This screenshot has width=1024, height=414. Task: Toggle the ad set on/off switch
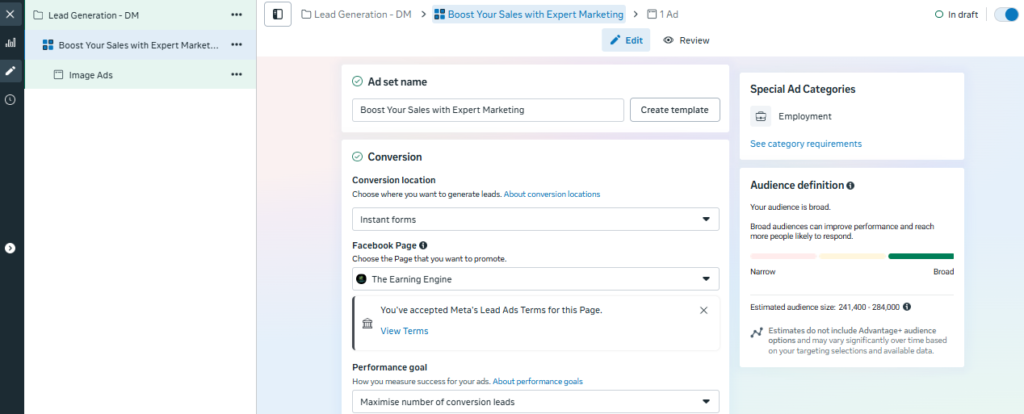pos(1004,15)
